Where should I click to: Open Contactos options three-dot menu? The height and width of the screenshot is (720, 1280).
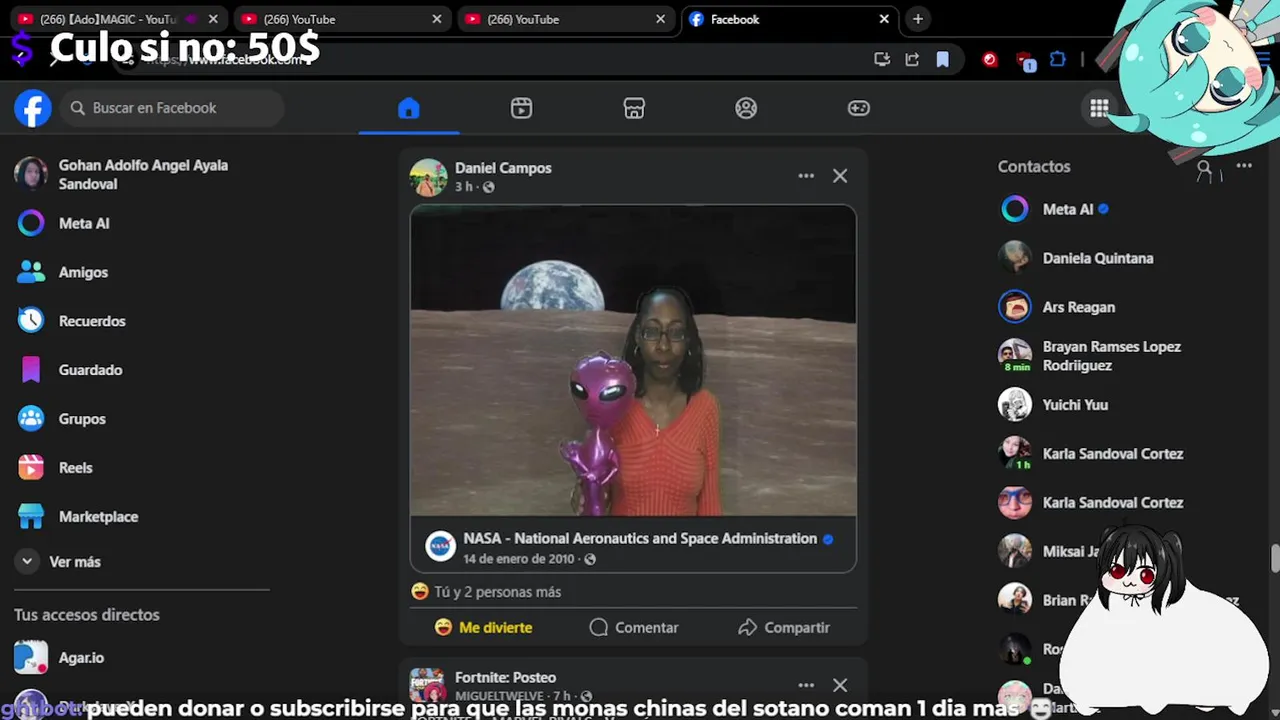click(x=1244, y=166)
